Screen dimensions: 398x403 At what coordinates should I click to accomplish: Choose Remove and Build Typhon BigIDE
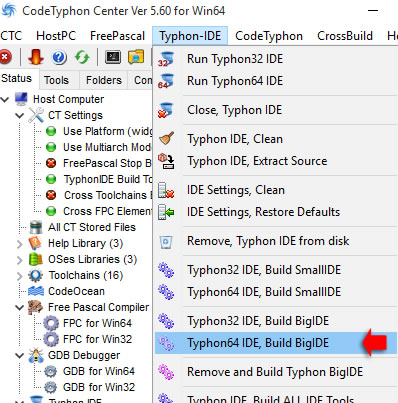(276, 372)
